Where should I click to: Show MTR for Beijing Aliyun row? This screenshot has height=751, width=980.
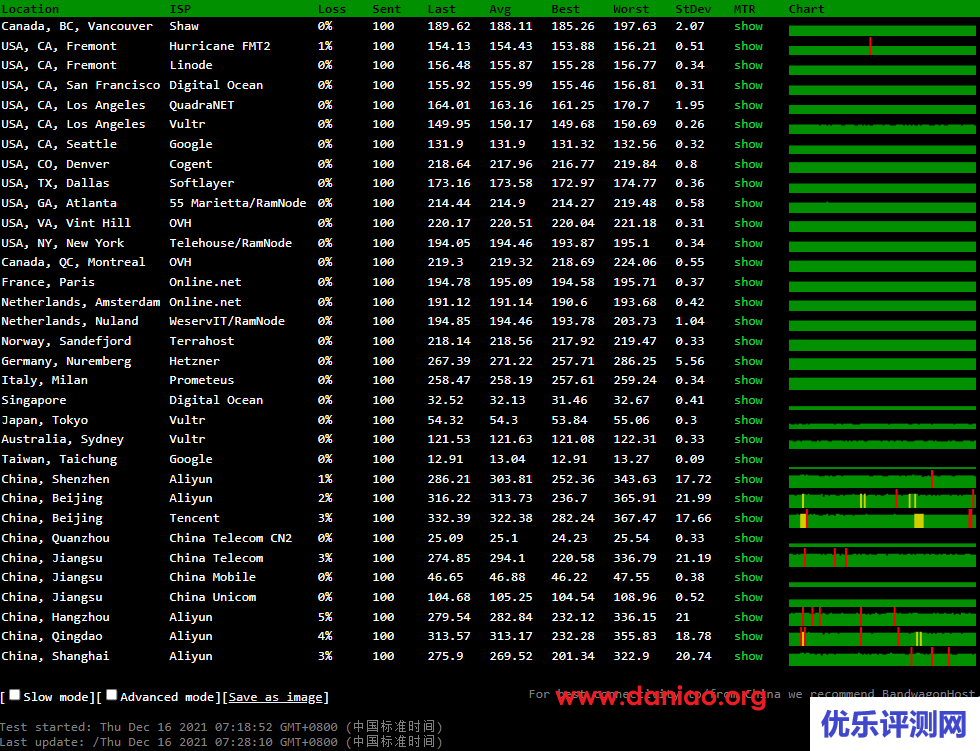(x=748, y=498)
